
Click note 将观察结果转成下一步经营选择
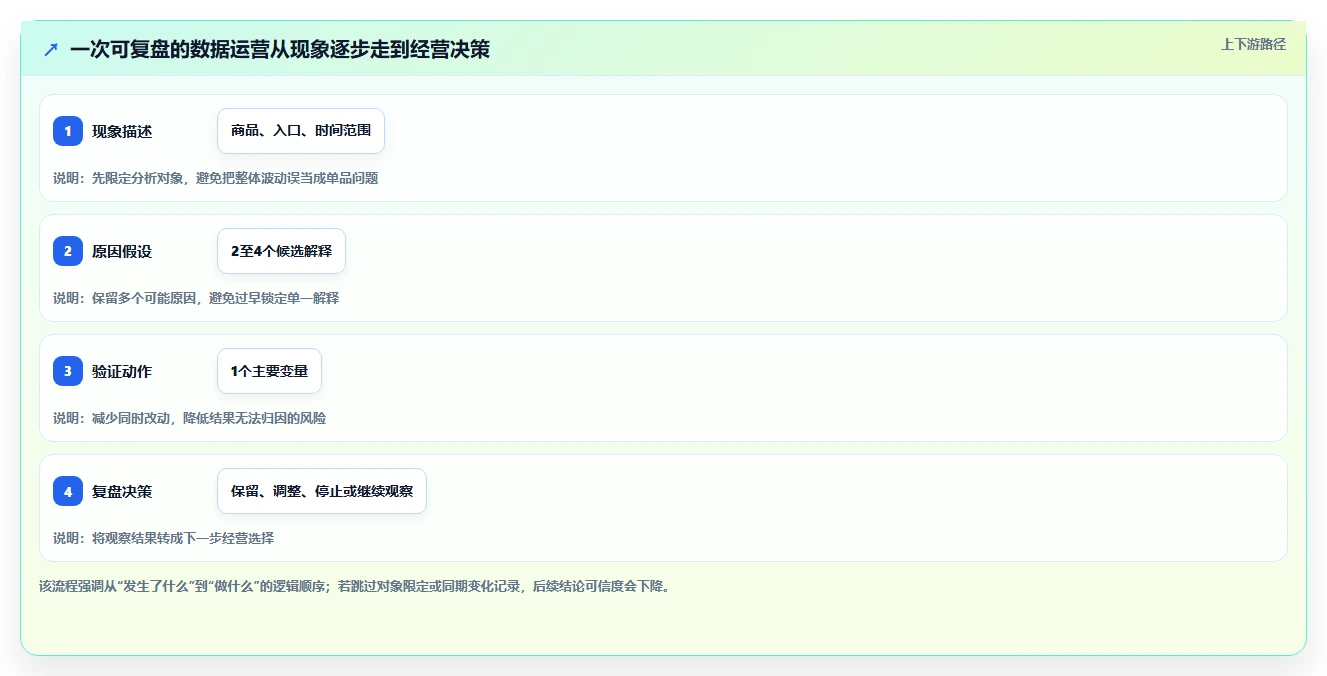pyautogui.click(x=163, y=538)
